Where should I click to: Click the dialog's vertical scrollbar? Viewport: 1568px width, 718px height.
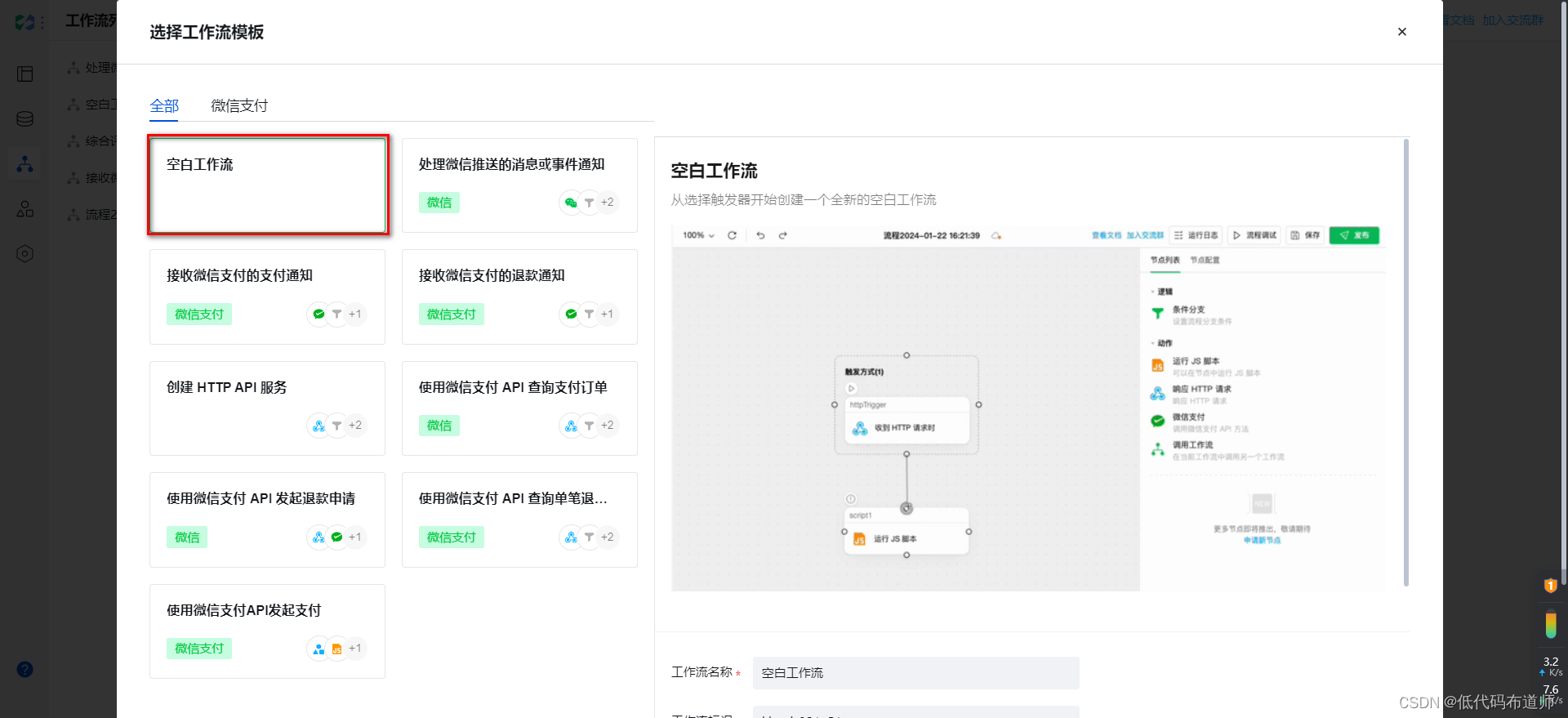pyautogui.click(x=1405, y=363)
